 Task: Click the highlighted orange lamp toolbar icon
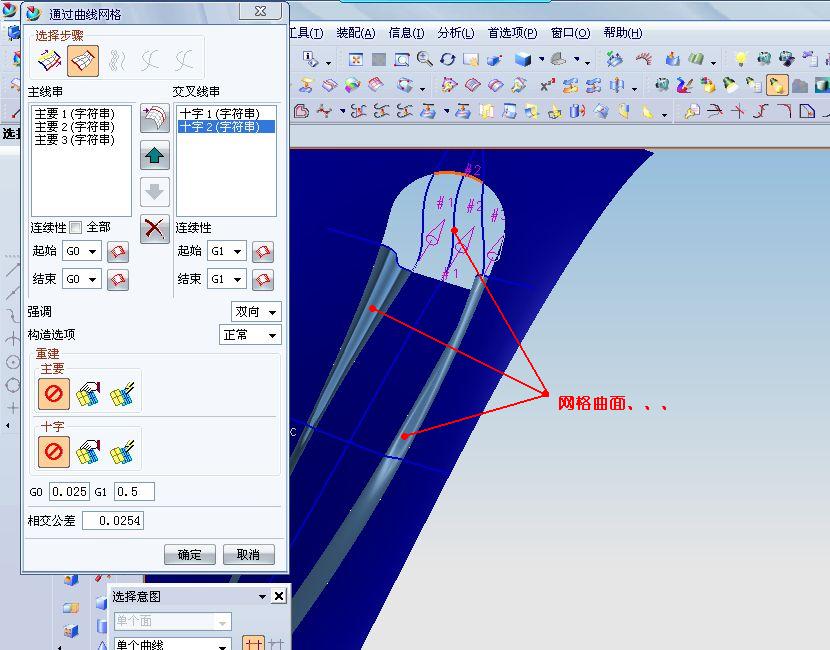click(777, 85)
